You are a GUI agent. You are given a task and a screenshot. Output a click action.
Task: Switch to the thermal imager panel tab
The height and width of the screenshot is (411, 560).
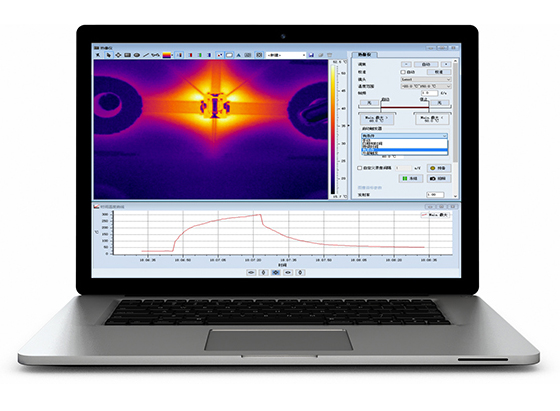click(x=364, y=55)
